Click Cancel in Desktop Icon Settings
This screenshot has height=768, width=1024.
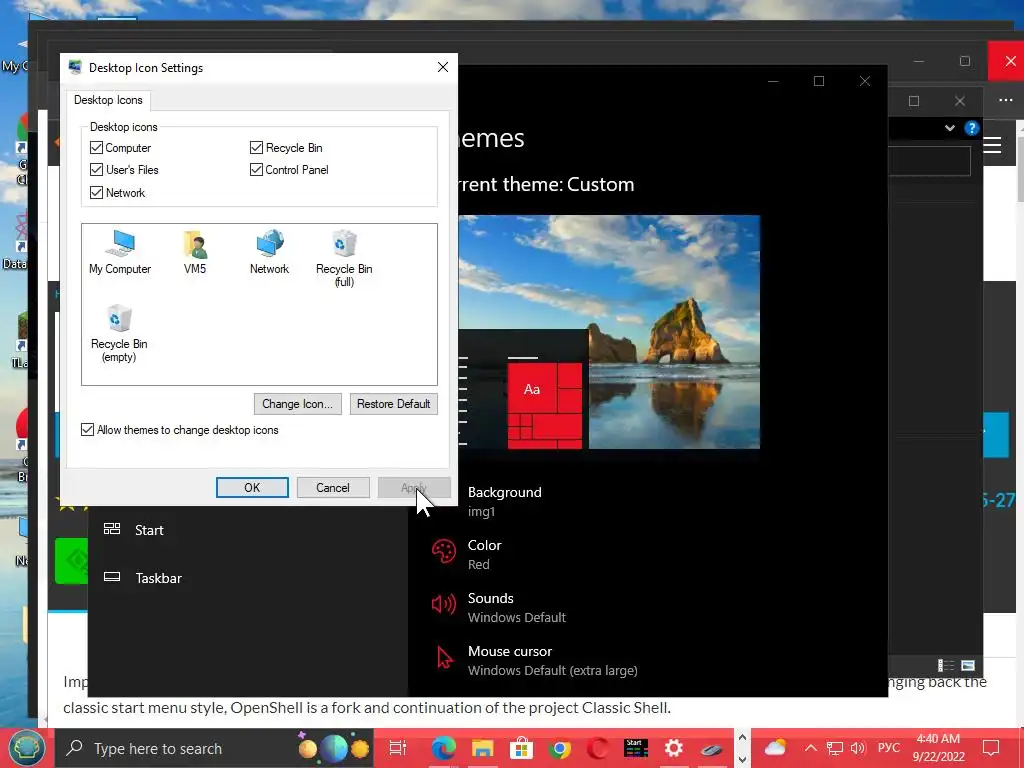click(333, 488)
